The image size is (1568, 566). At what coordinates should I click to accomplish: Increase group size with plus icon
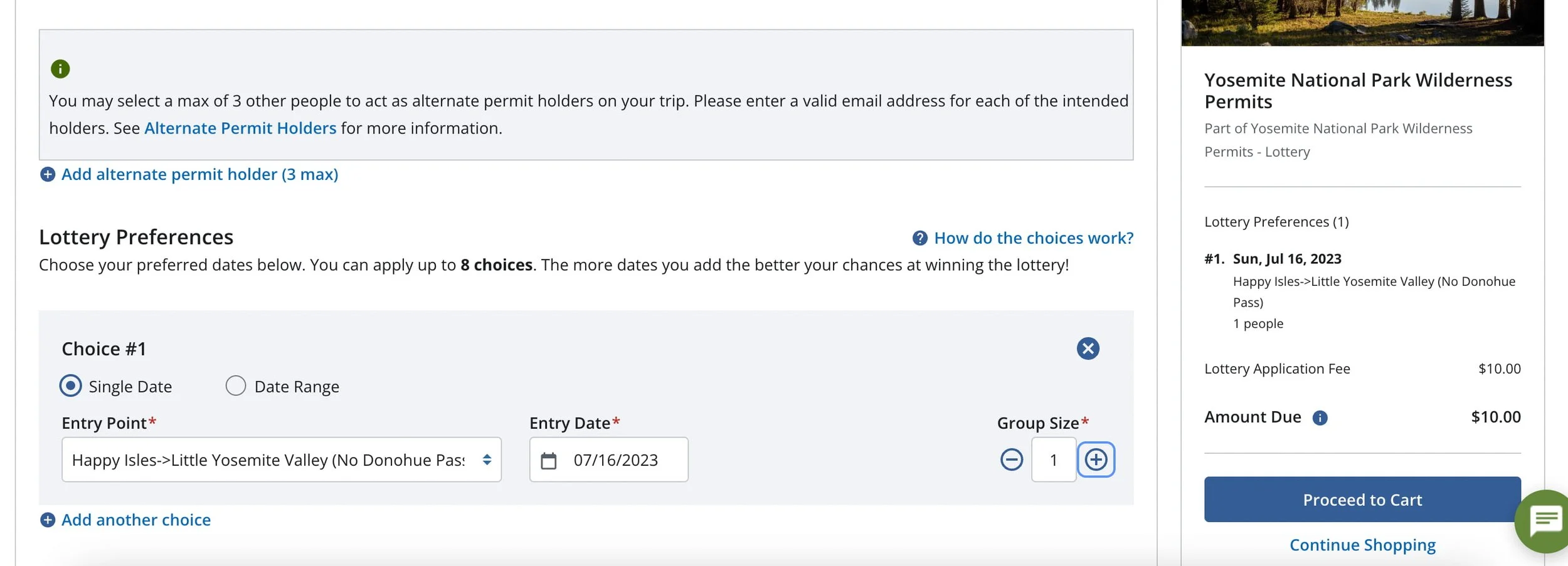point(1096,459)
